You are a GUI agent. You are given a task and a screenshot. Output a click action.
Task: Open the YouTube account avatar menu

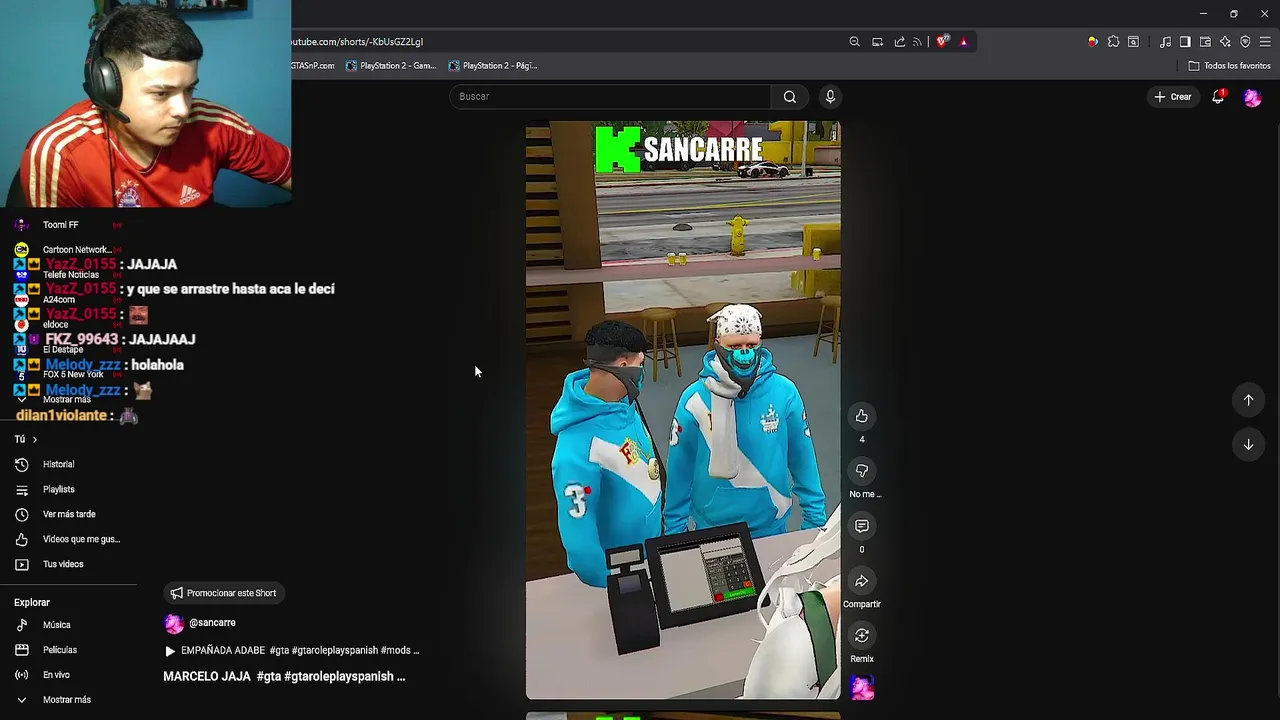(x=1252, y=97)
